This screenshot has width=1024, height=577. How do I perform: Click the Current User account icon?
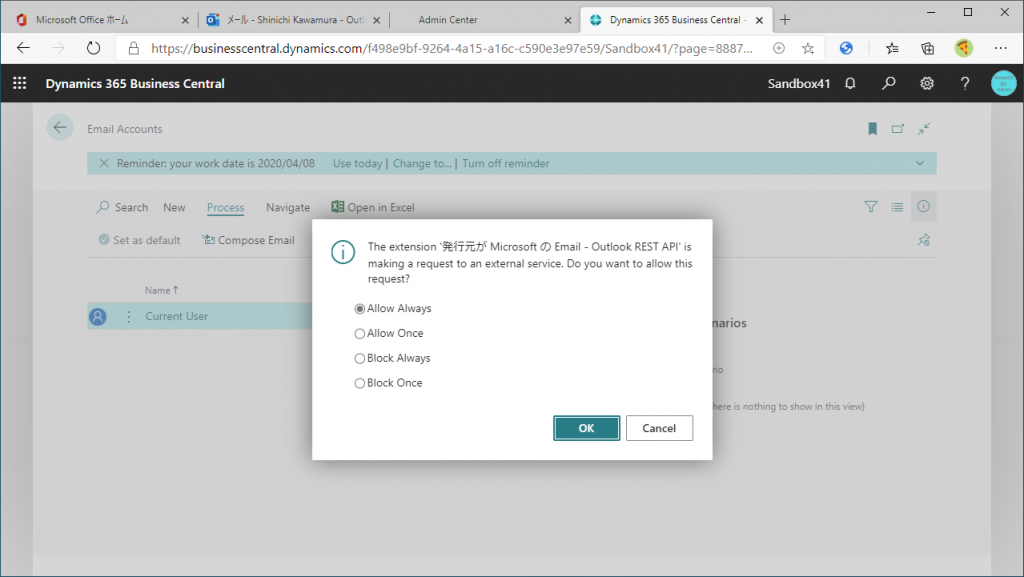click(97, 317)
